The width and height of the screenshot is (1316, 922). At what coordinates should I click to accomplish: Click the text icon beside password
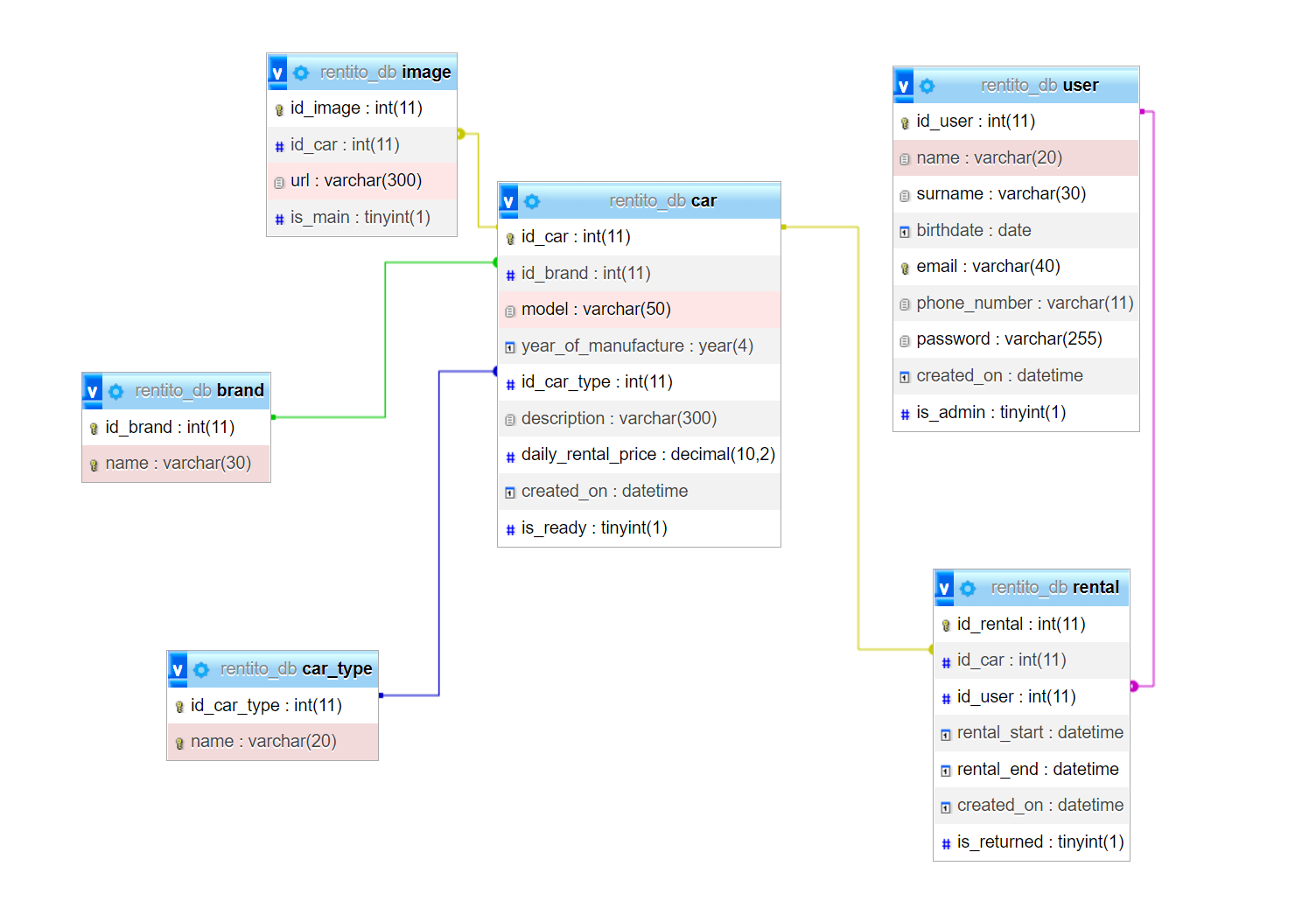(x=905, y=340)
